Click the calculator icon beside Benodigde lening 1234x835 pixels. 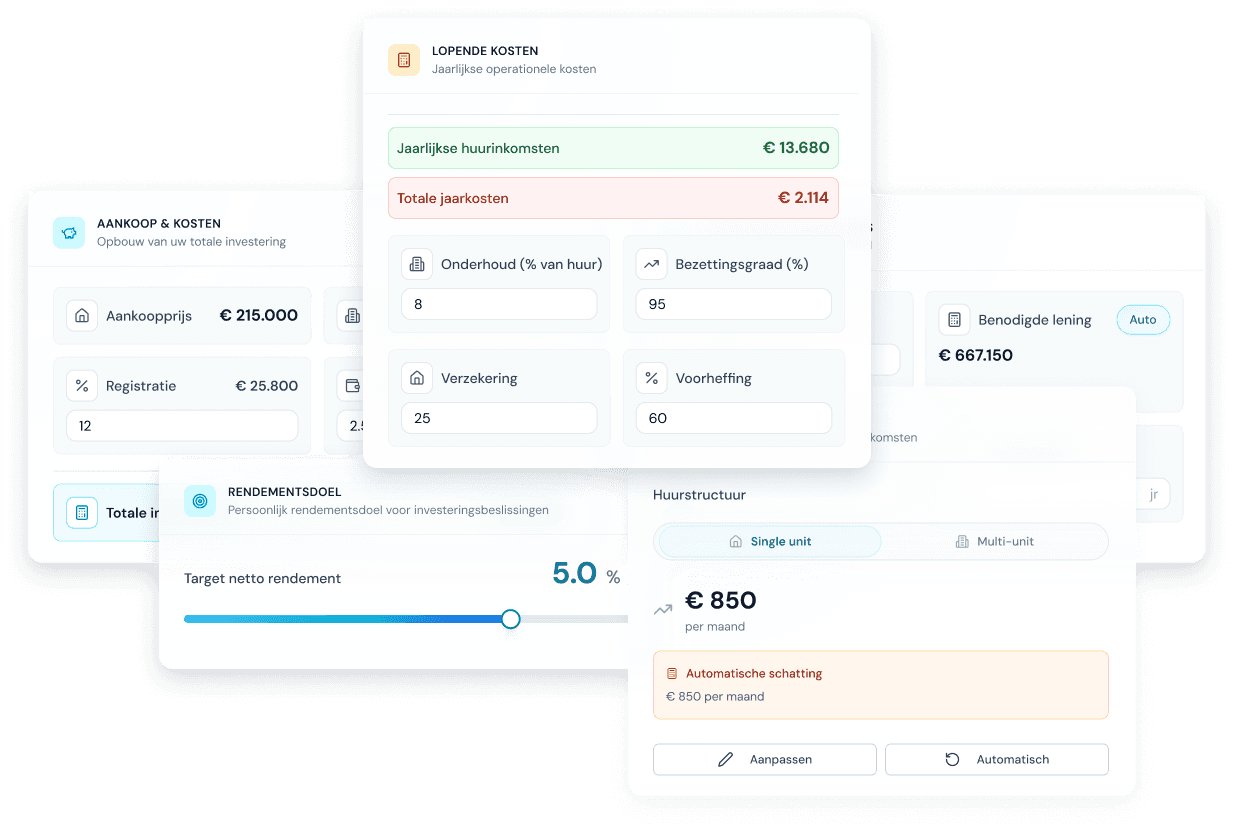click(954, 320)
